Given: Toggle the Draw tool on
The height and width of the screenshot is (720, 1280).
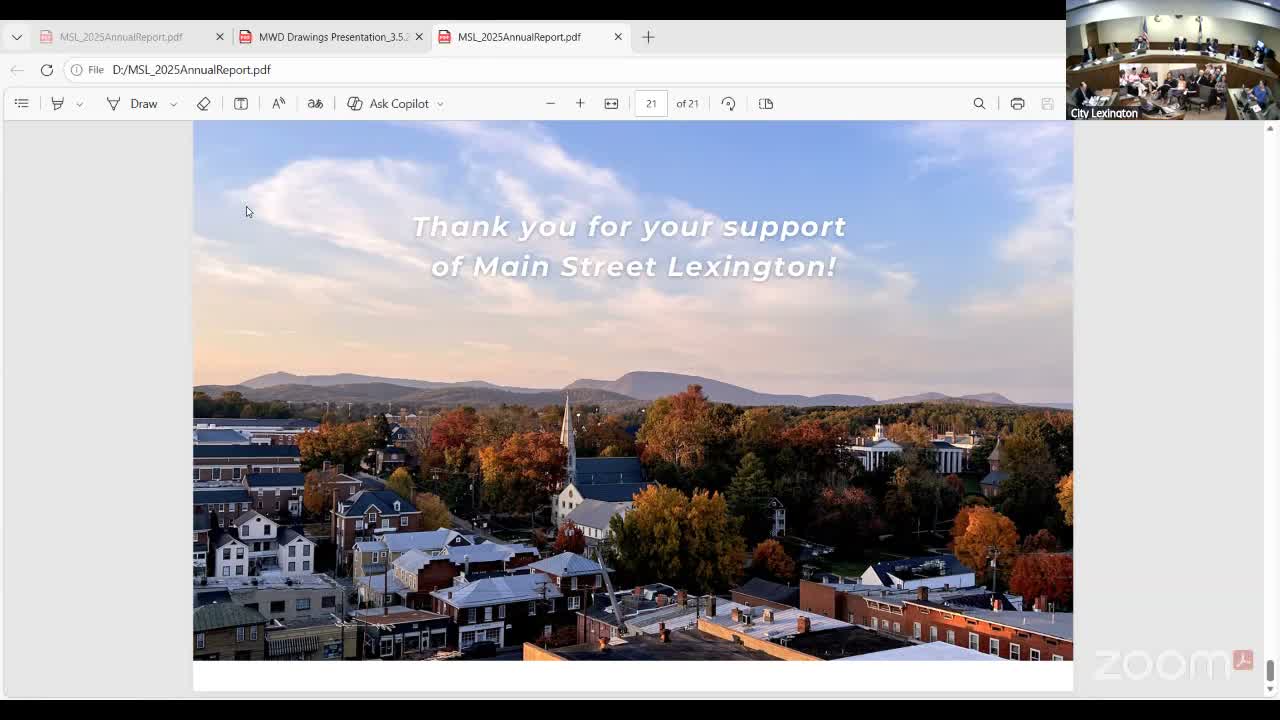Looking at the screenshot, I should (132, 104).
